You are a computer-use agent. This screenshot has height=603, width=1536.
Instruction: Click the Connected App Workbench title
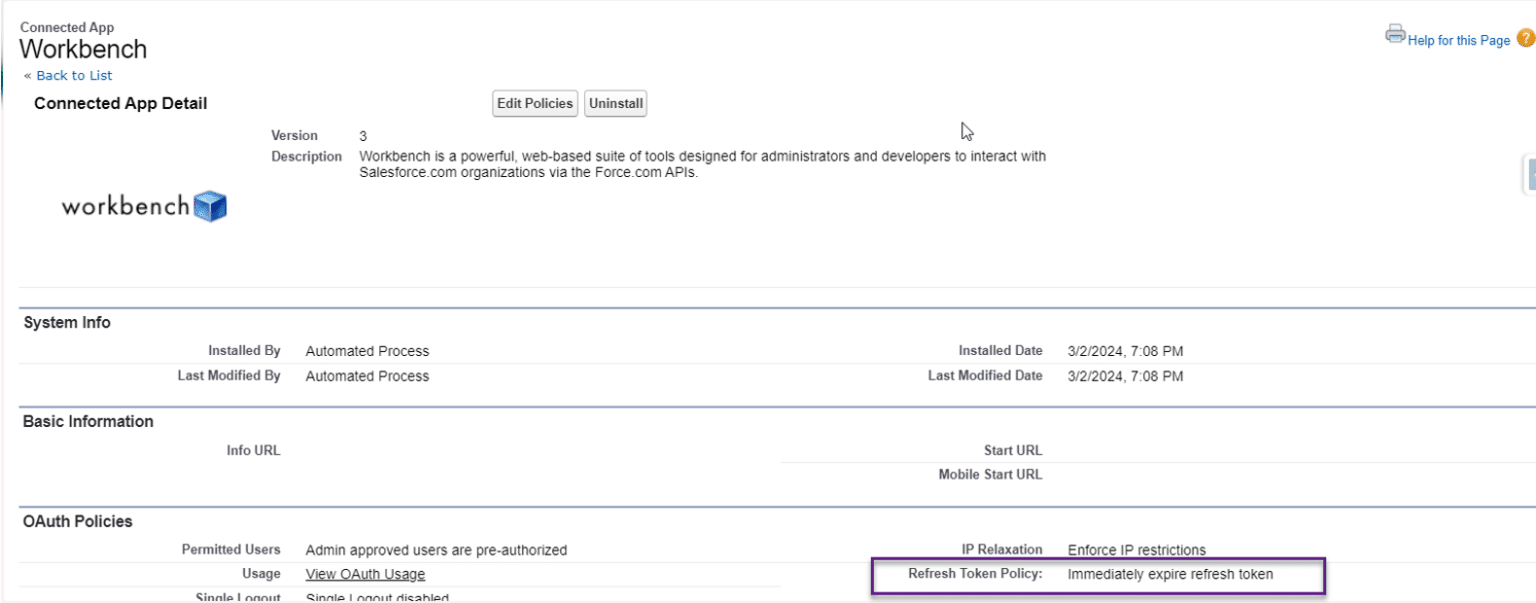coord(83,48)
